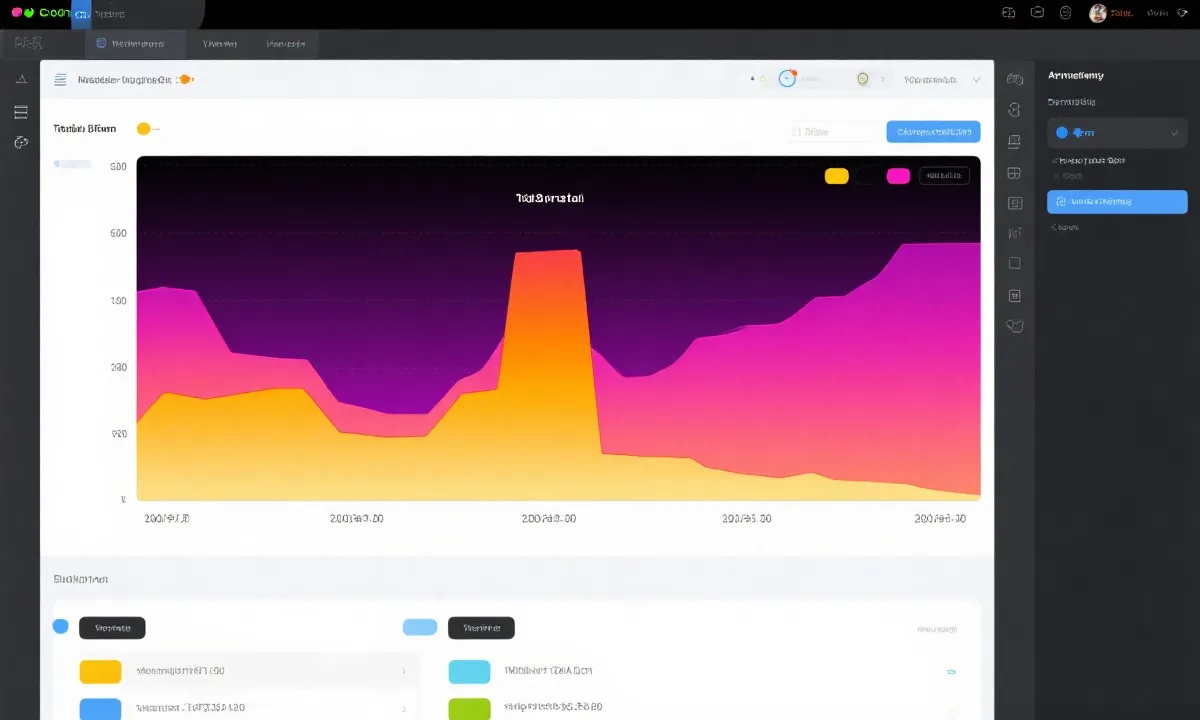Switch to the first tab with blue icon
This screenshot has height=720, width=1200.
point(137,44)
